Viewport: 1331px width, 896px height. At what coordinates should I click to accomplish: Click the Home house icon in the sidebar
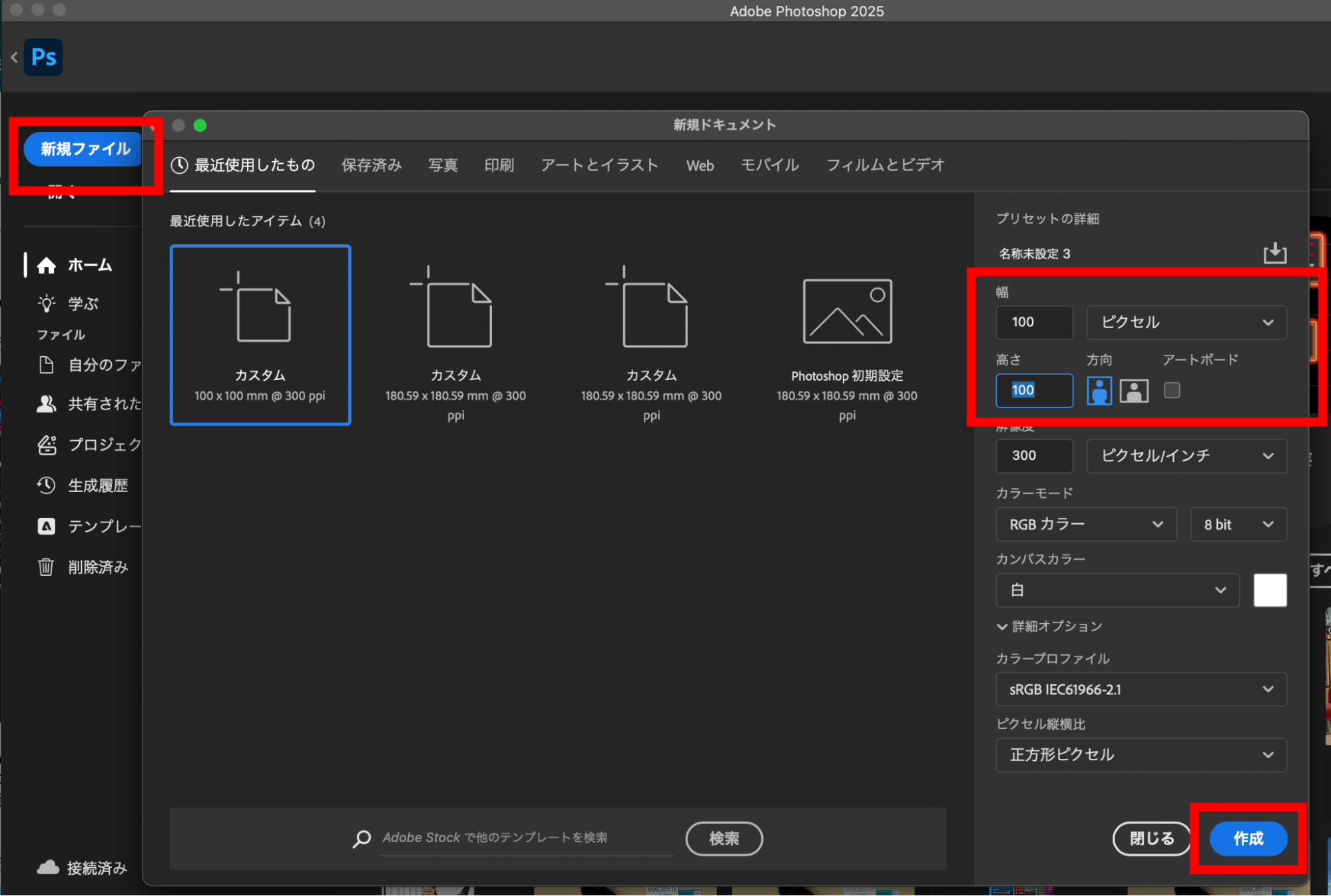[46, 265]
